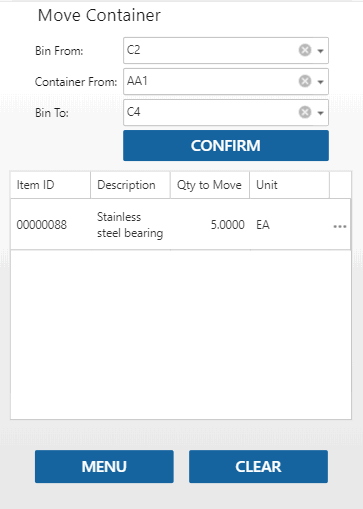Click the Bin To label
Screen dimensions: 363x509
click(52, 113)
